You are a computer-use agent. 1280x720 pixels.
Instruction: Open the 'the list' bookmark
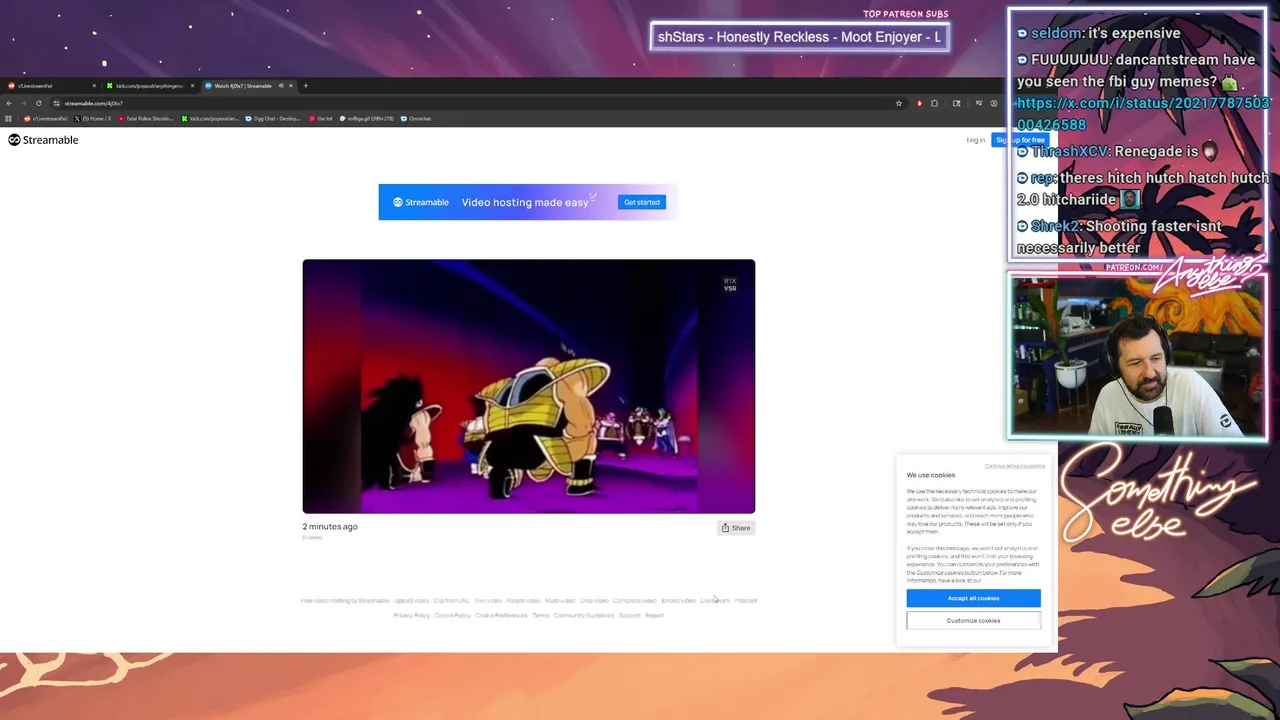(321, 118)
